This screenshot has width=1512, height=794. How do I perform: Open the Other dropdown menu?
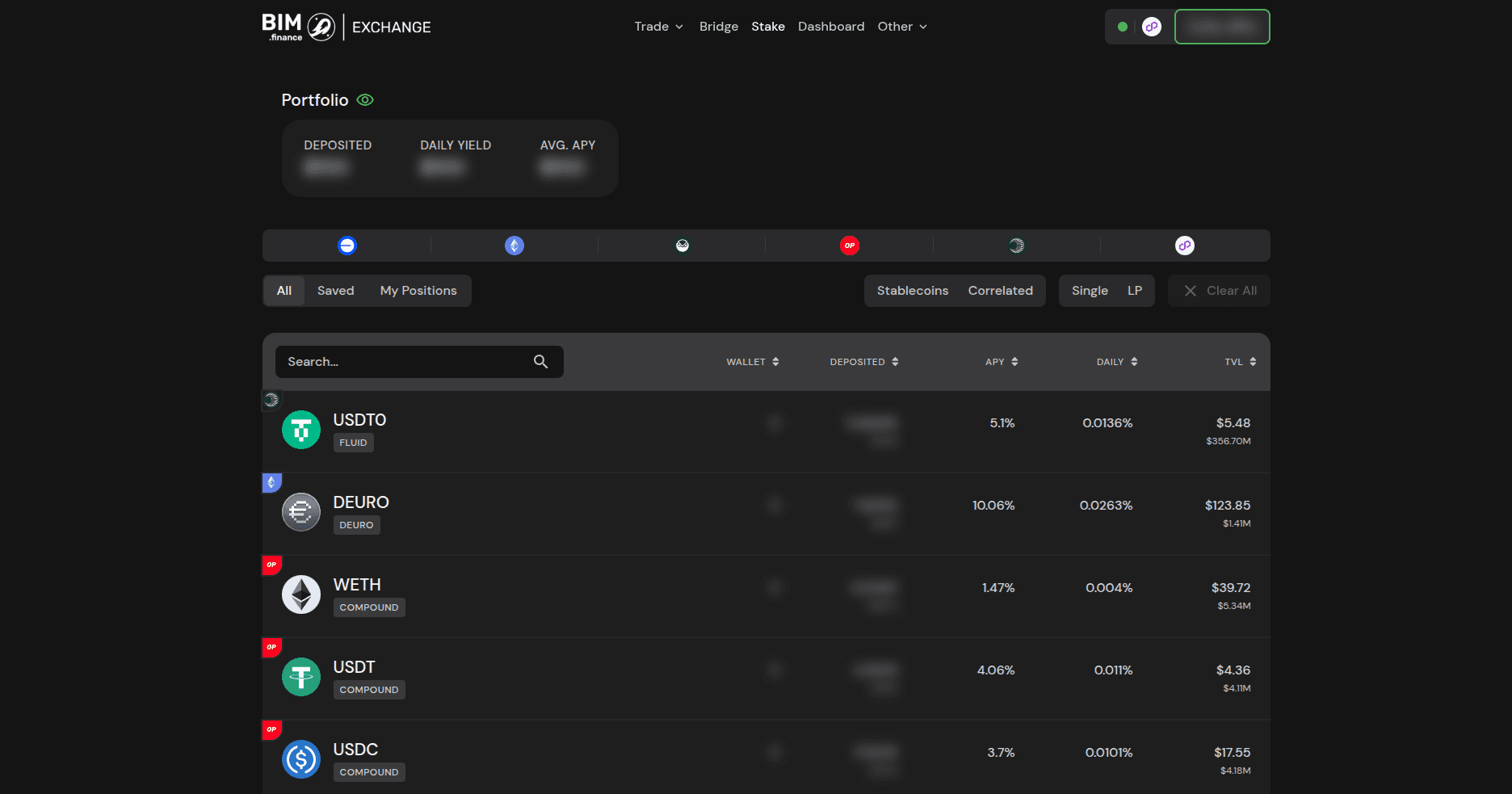pos(901,27)
